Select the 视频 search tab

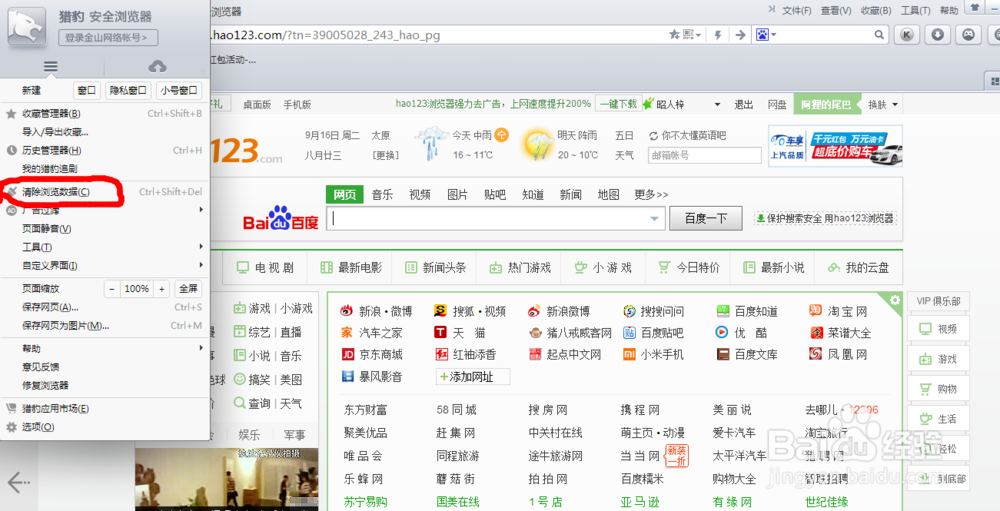420,195
